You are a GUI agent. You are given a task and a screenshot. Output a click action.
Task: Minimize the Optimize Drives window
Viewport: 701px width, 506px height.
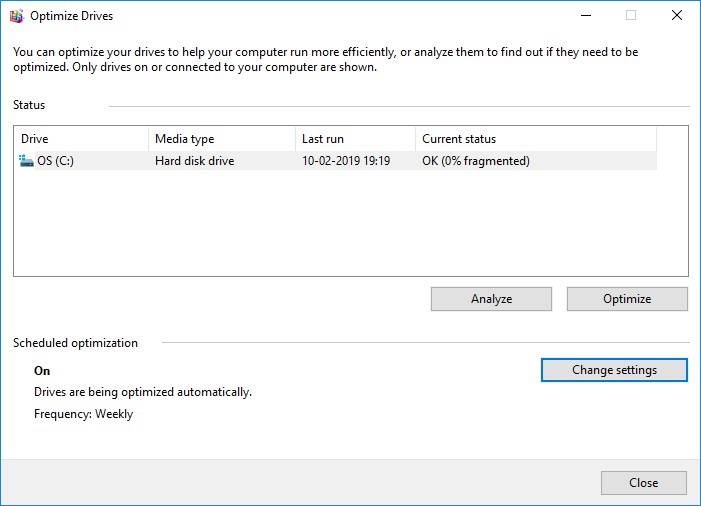pos(586,16)
